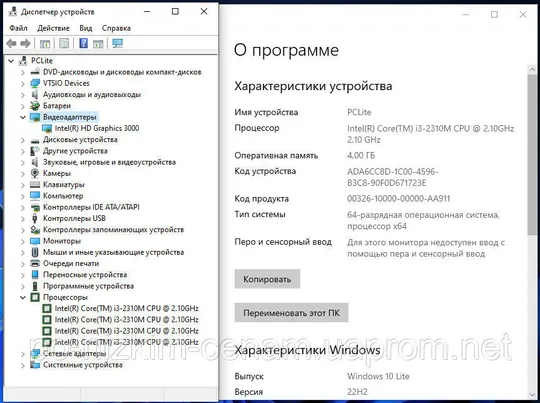Expand Компьютер branch

[x=23, y=196]
